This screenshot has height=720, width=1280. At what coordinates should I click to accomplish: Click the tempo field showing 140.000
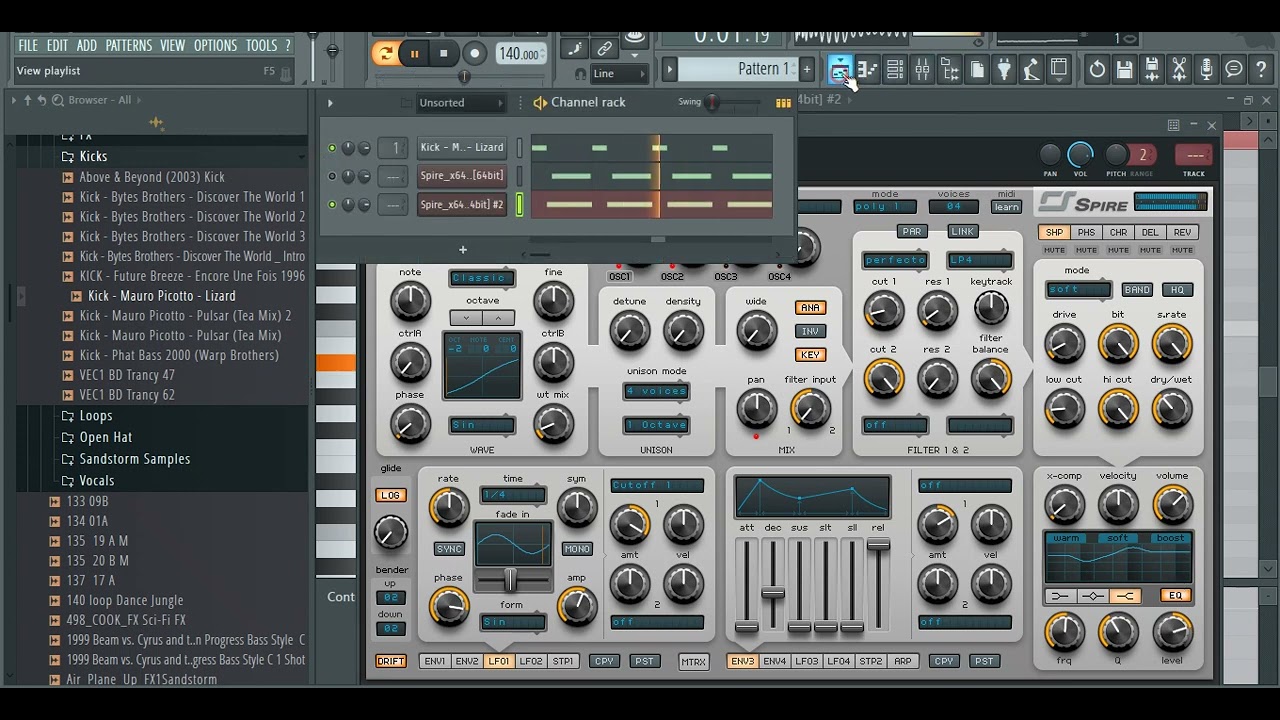[x=519, y=54]
